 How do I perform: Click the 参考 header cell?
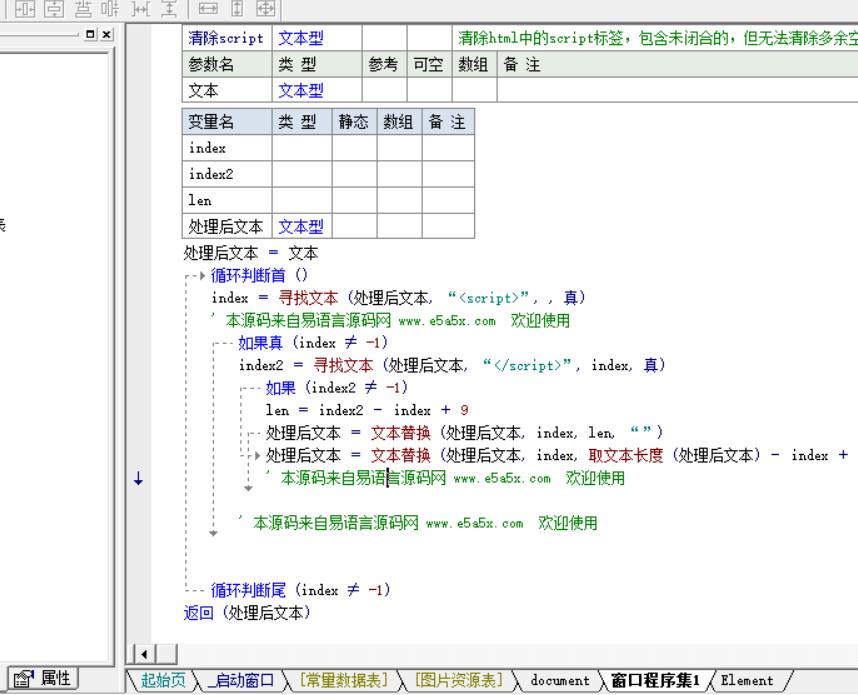tap(384, 65)
